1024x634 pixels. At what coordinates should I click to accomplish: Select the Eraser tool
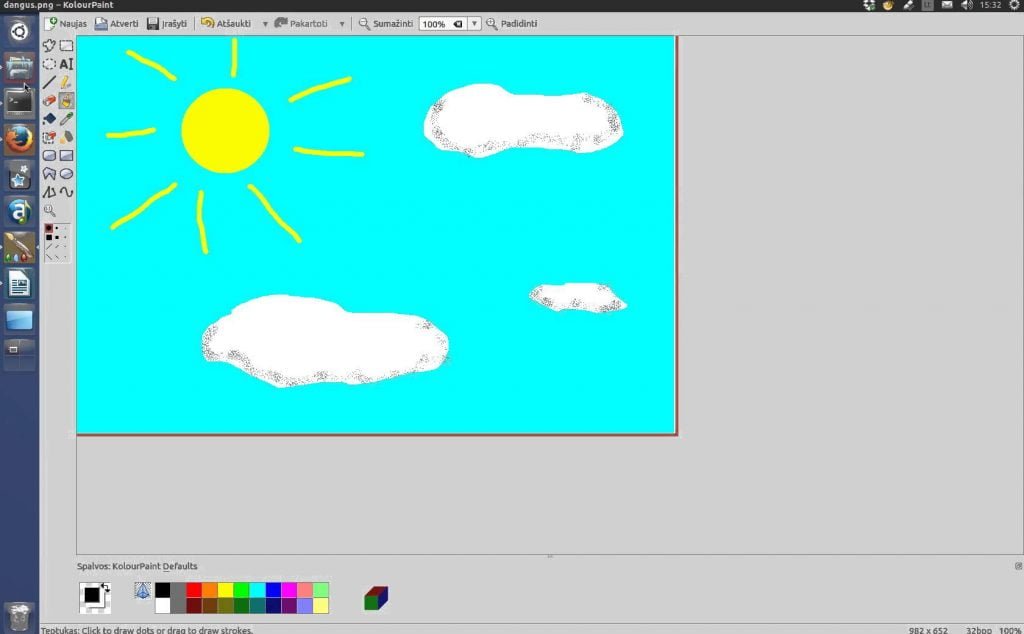(49, 101)
